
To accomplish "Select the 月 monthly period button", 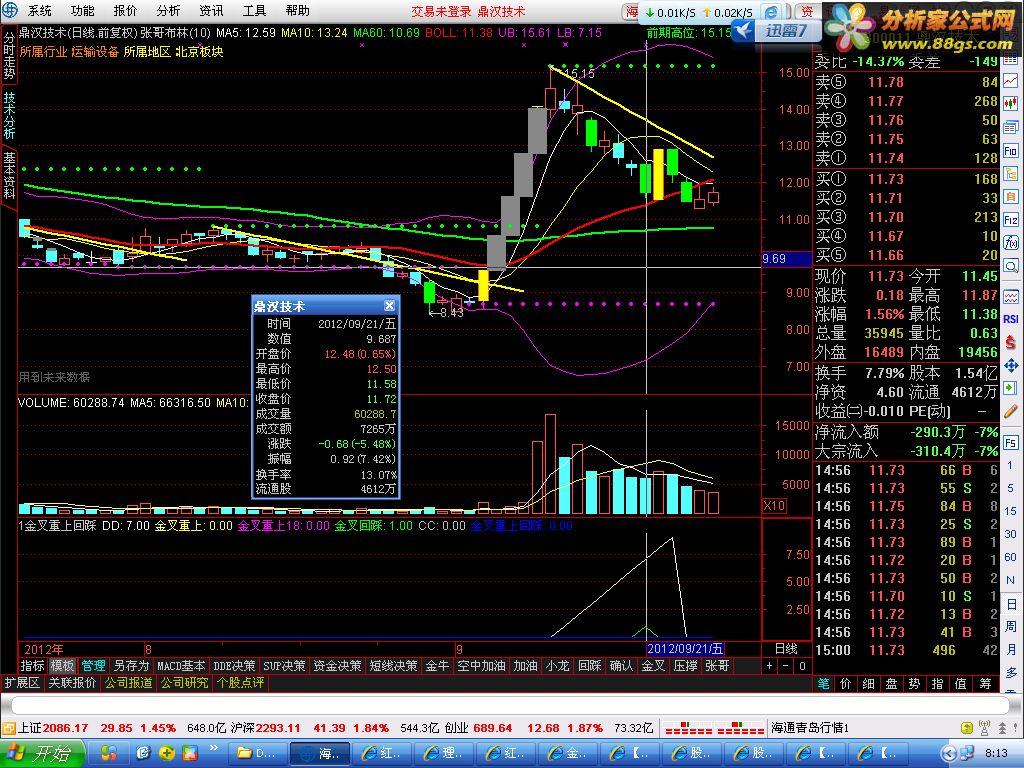I will click(1010, 649).
